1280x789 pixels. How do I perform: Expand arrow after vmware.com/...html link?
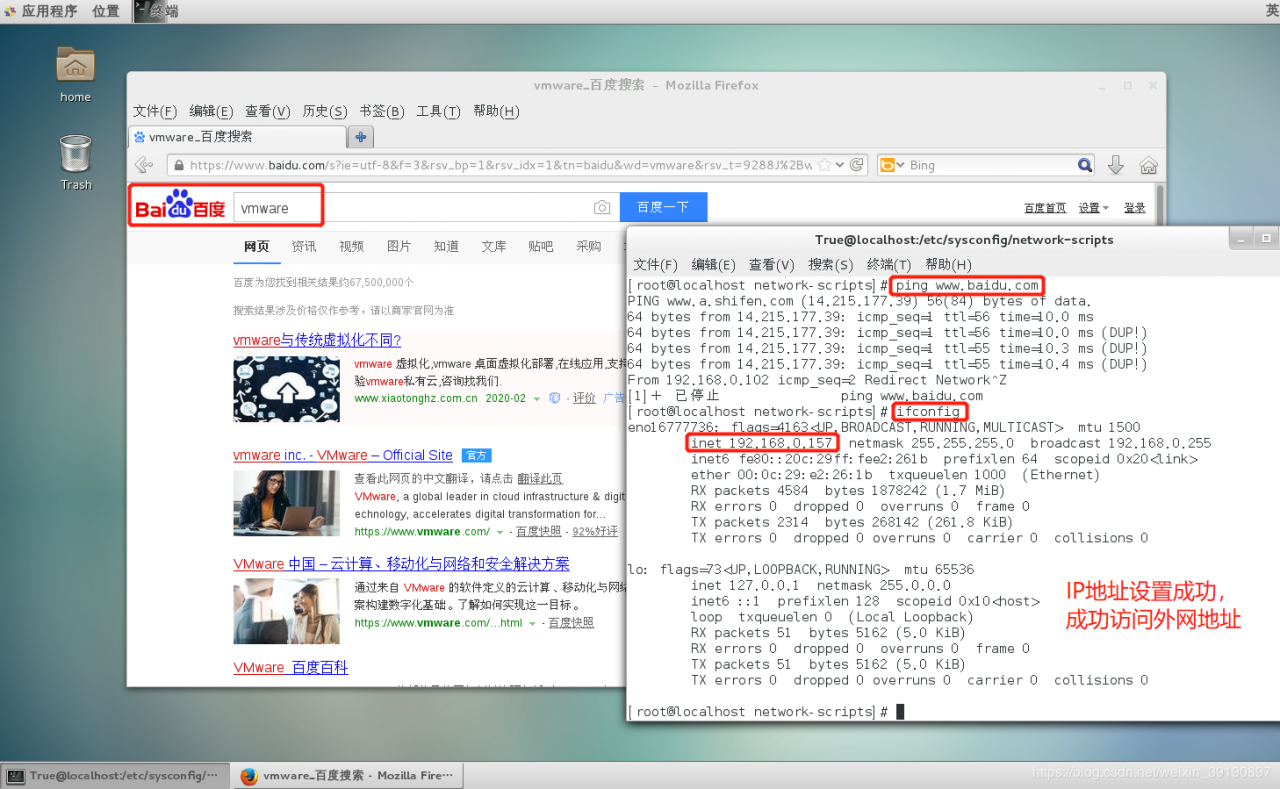pyautogui.click(x=531, y=623)
